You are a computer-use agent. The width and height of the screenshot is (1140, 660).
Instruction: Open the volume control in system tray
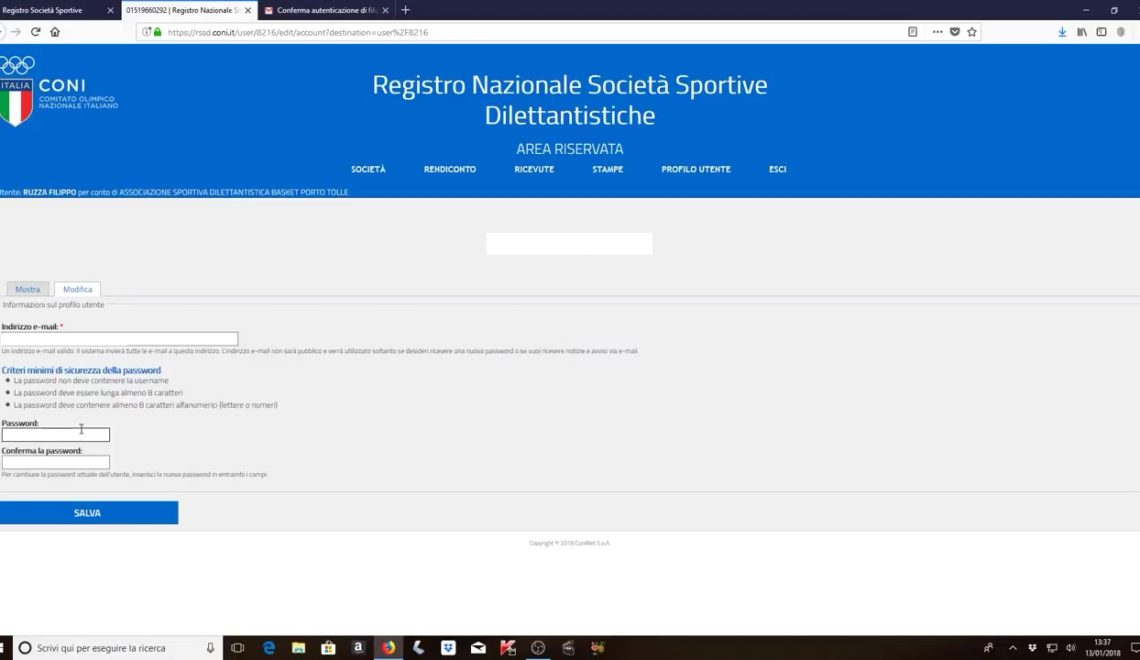click(1070, 648)
